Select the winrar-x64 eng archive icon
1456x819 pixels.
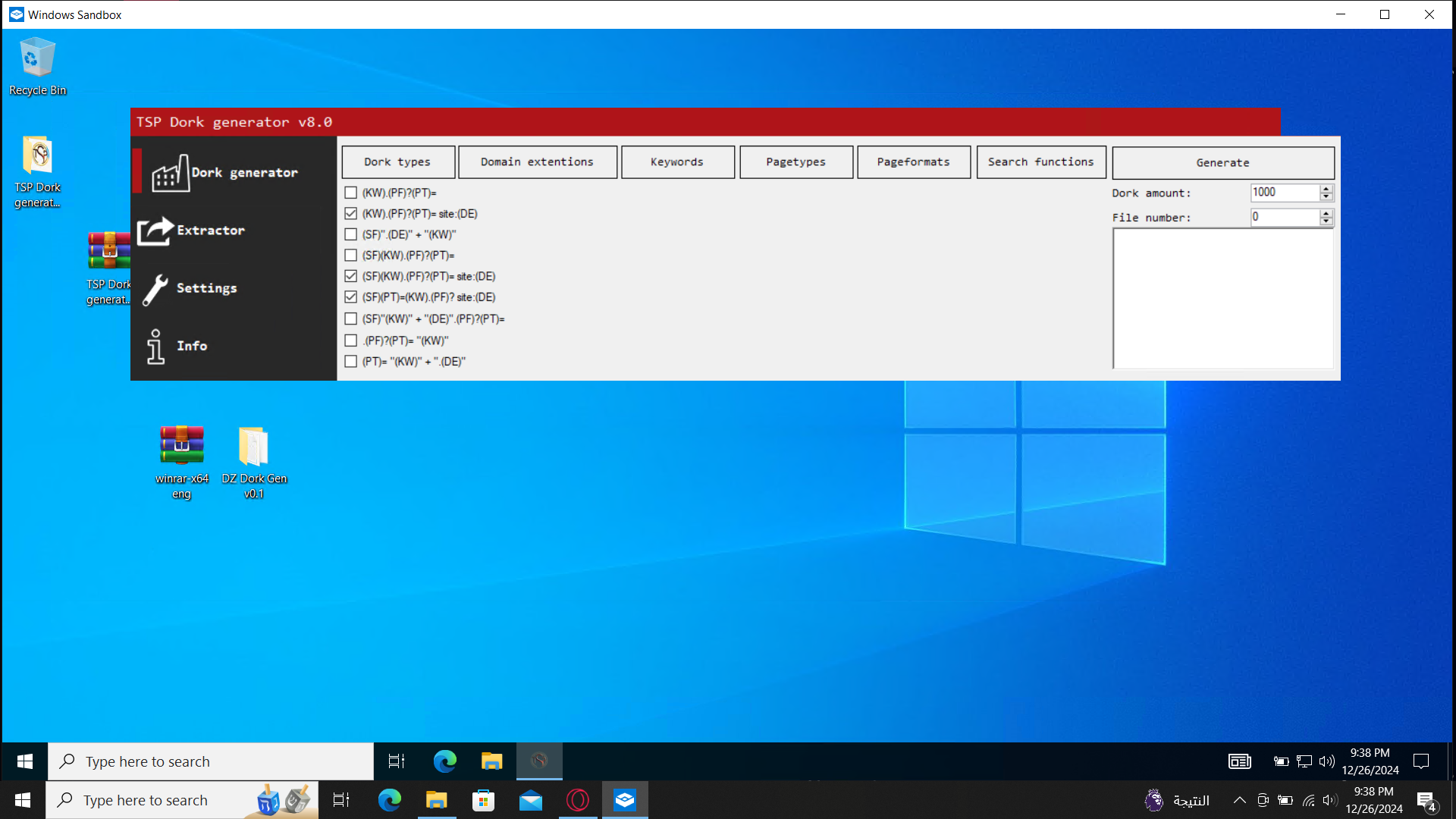[181, 462]
